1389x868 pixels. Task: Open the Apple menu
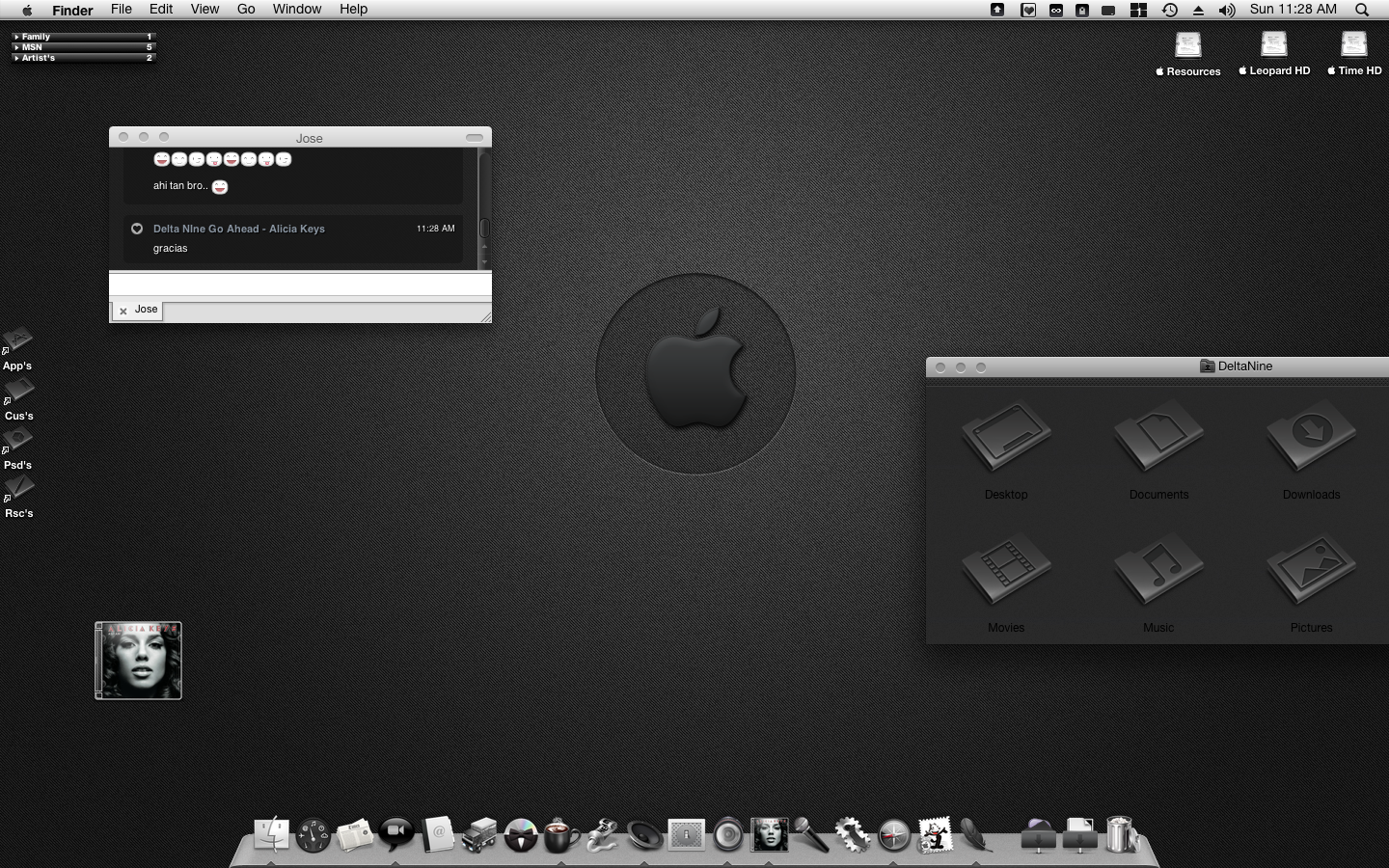click(x=27, y=10)
